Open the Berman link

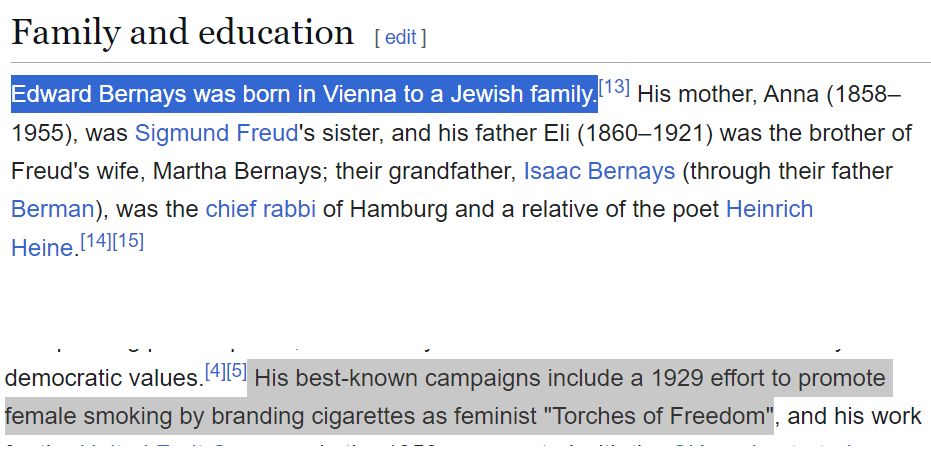pyautogui.click(x=53, y=209)
